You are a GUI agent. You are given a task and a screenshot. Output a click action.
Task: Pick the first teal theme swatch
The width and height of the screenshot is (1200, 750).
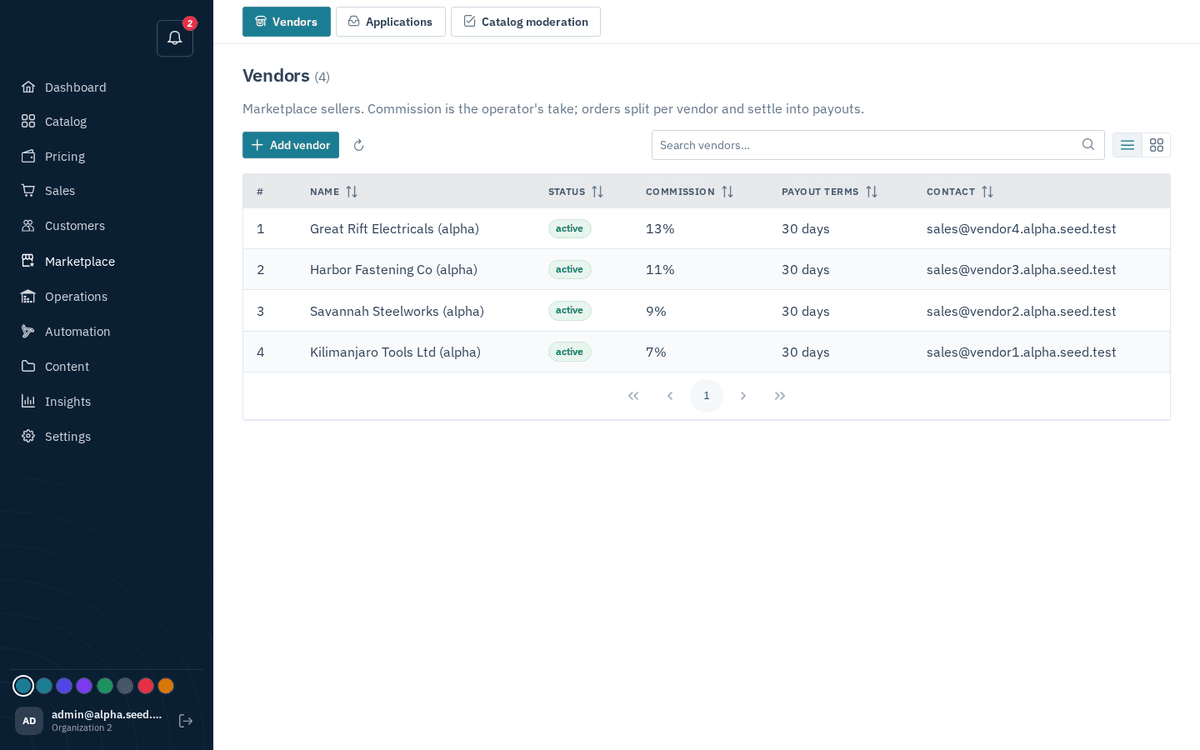click(x=23, y=686)
